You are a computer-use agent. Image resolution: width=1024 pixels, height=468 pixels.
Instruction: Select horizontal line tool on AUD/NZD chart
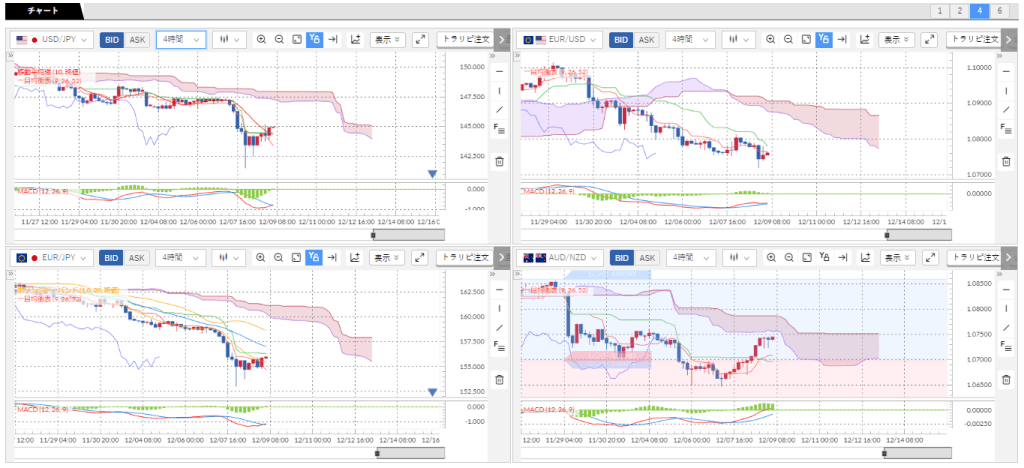click(x=1006, y=290)
